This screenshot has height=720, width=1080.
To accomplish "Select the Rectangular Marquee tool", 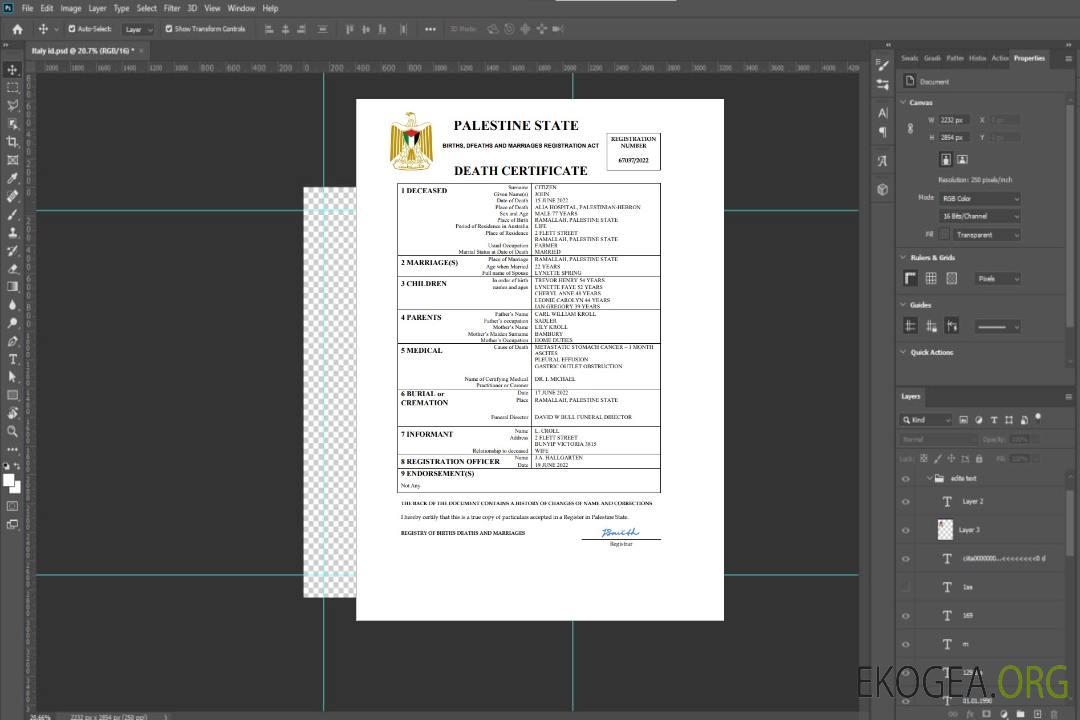I will click(12, 88).
